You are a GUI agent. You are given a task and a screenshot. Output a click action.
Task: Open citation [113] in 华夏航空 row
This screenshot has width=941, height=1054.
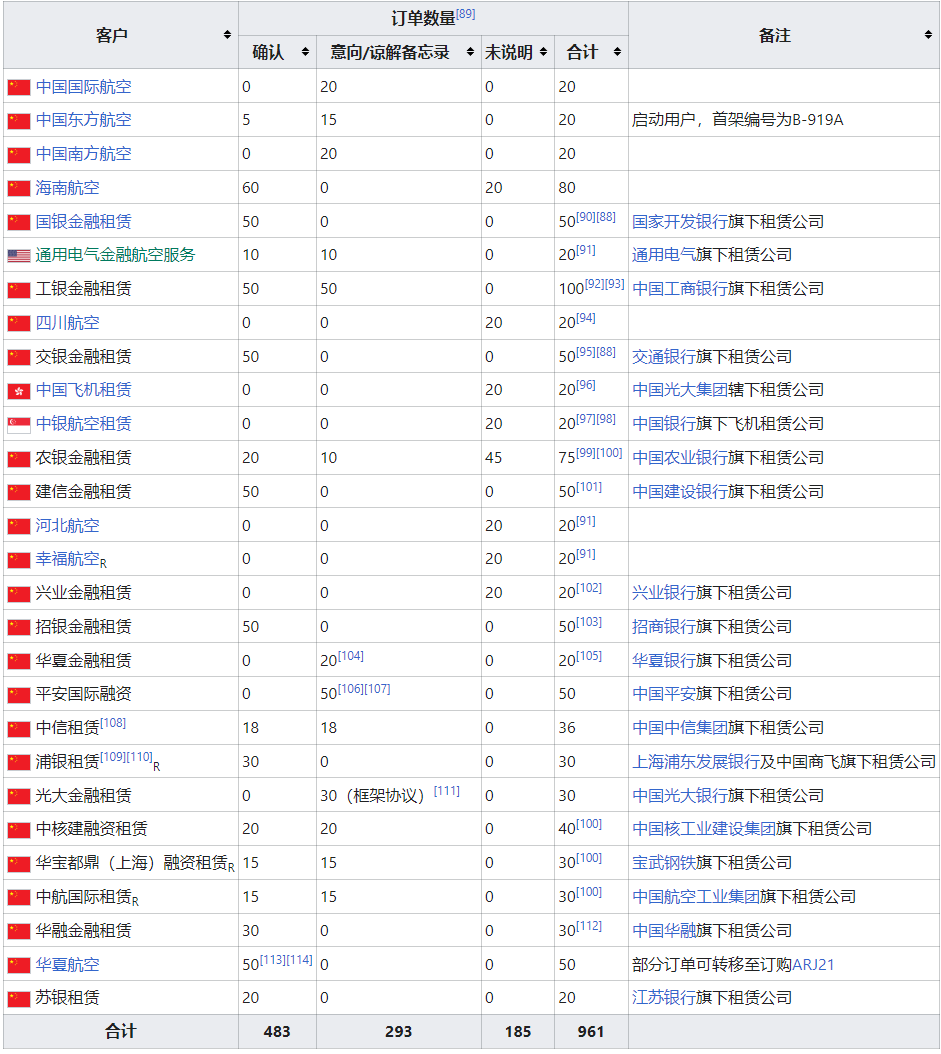coord(273,959)
